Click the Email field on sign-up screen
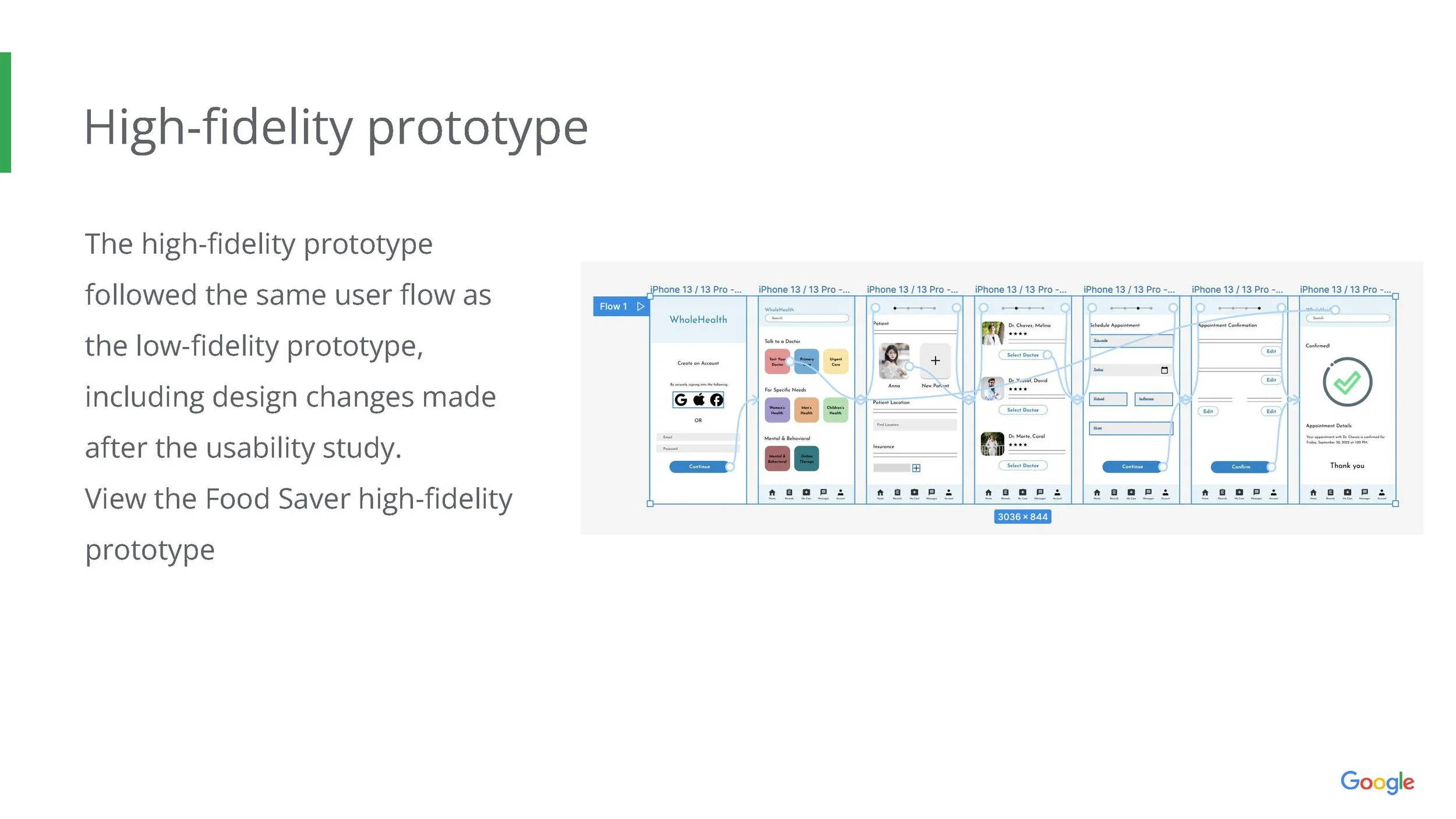Image resolution: width=1456 pixels, height=819 pixels. (x=698, y=437)
